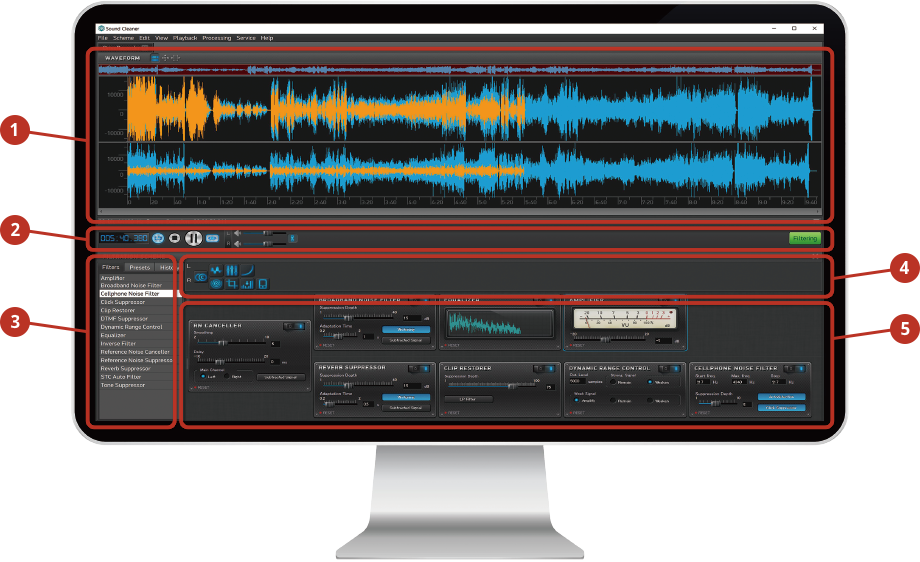Select DTMF Suppressor in the filters list
This screenshot has height=562, width=920.
click(x=136, y=319)
